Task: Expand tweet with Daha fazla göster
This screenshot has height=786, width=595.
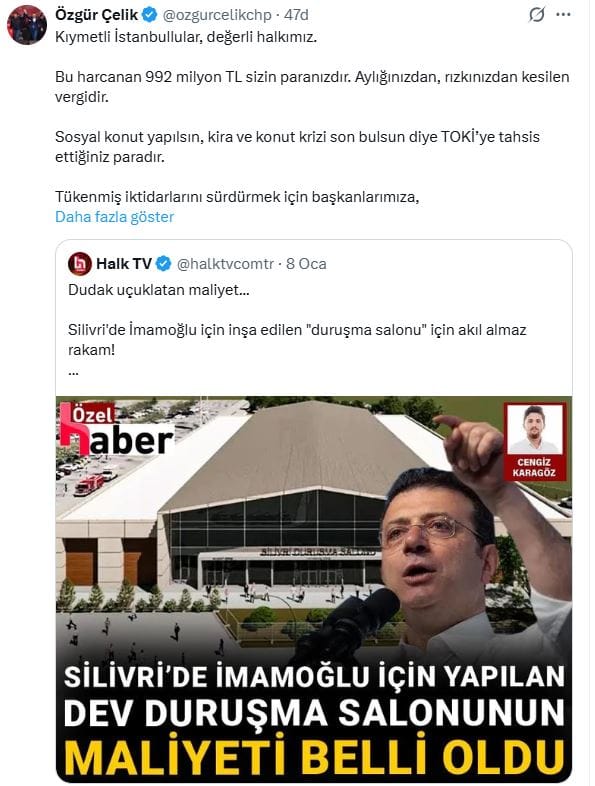Action: 114,217
